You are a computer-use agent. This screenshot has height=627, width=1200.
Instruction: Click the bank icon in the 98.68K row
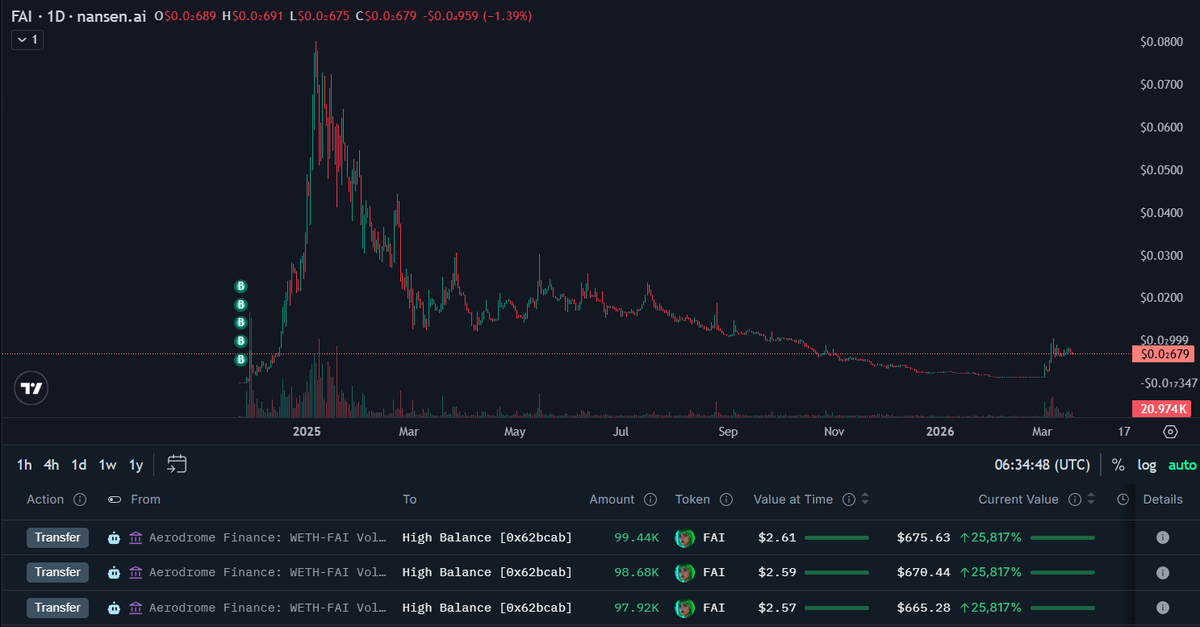click(136, 572)
